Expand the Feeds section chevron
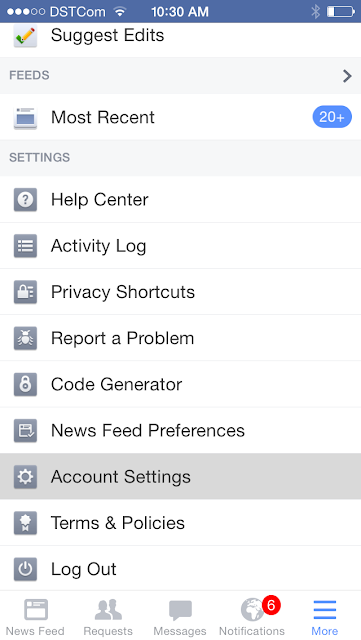The width and height of the screenshot is (361, 640). click(x=347, y=76)
